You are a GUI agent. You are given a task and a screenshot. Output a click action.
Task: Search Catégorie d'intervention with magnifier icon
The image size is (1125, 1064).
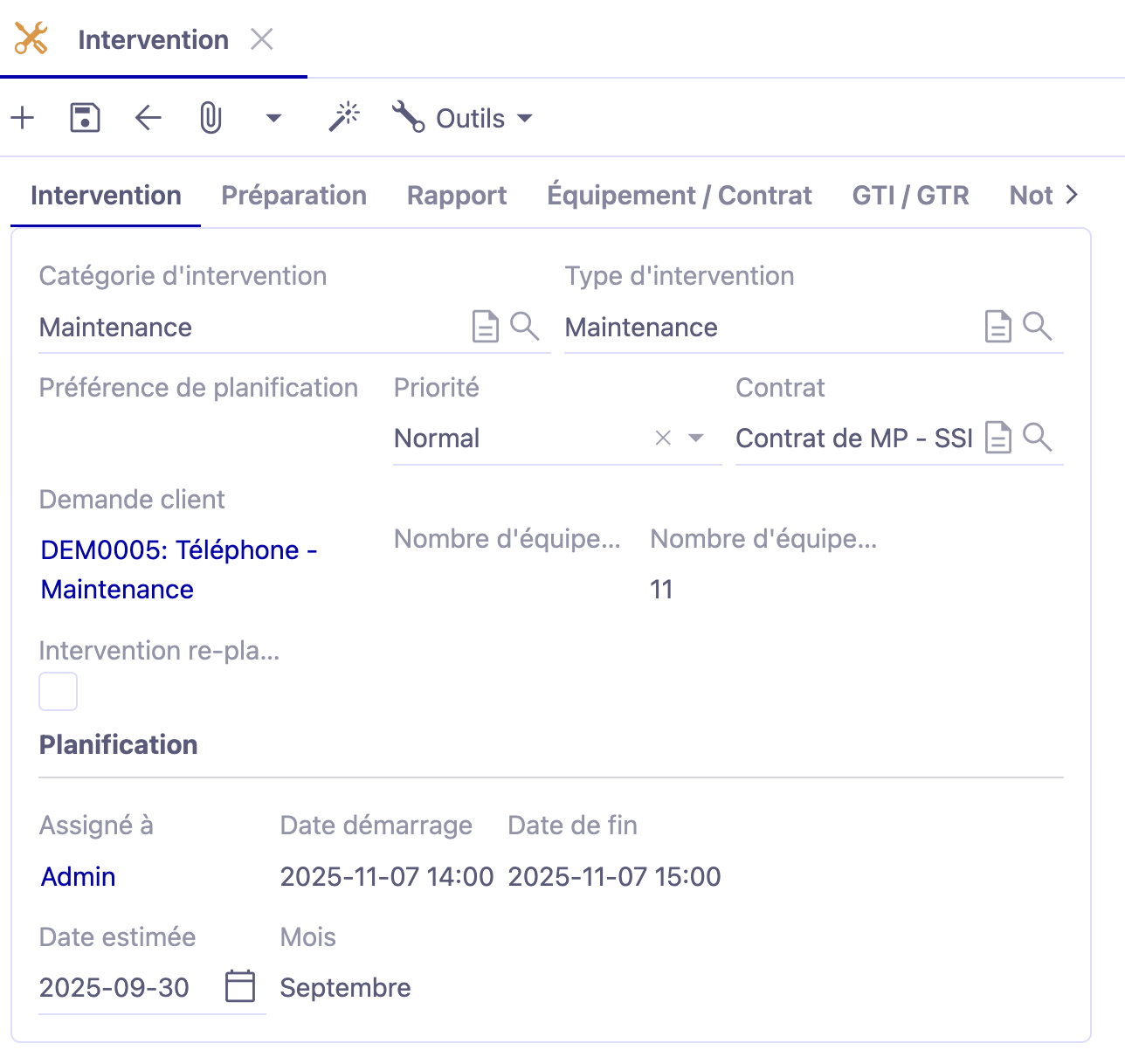[524, 327]
